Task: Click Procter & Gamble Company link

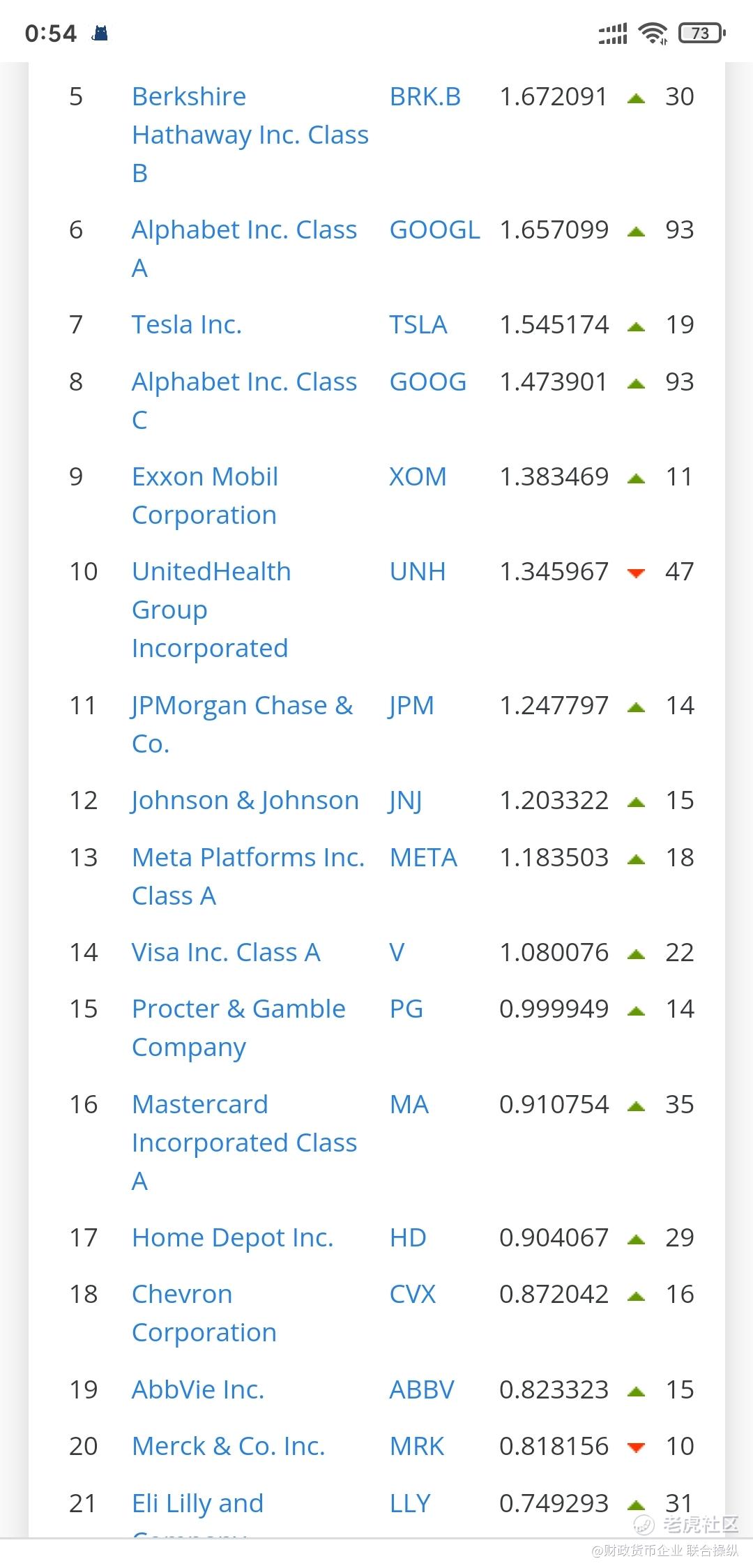Action: 238,1028
